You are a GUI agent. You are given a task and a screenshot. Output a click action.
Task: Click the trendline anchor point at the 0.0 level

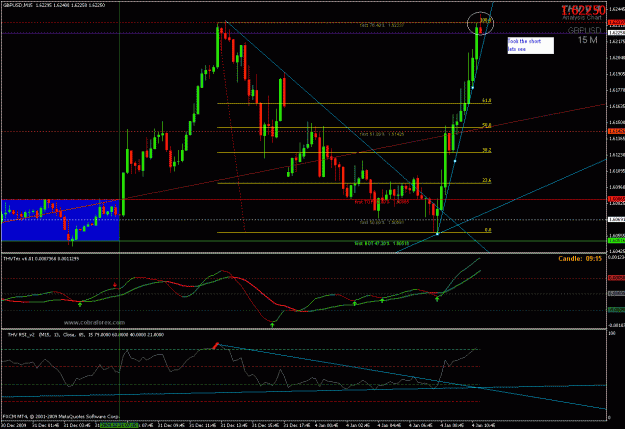click(x=437, y=234)
